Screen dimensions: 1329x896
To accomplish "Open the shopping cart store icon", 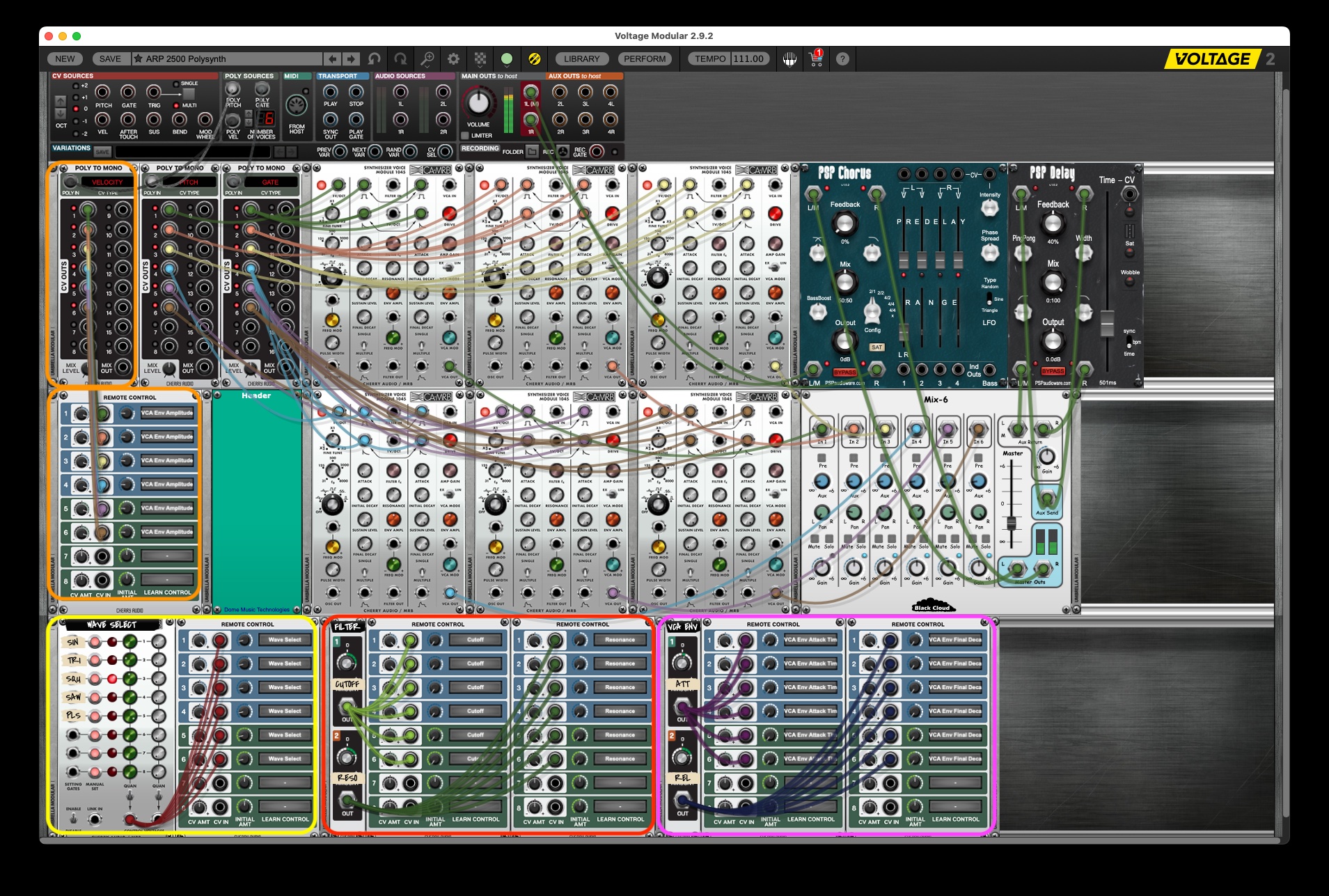I will pyautogui.click(x=817, y=58).
